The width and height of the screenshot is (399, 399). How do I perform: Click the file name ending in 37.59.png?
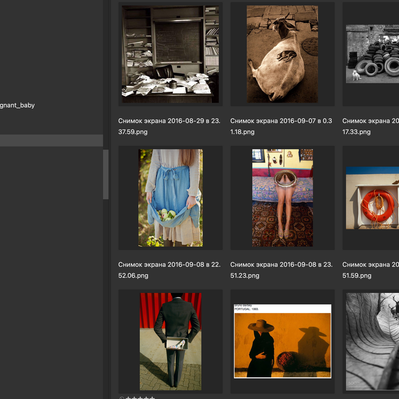[x=169, y=126]
